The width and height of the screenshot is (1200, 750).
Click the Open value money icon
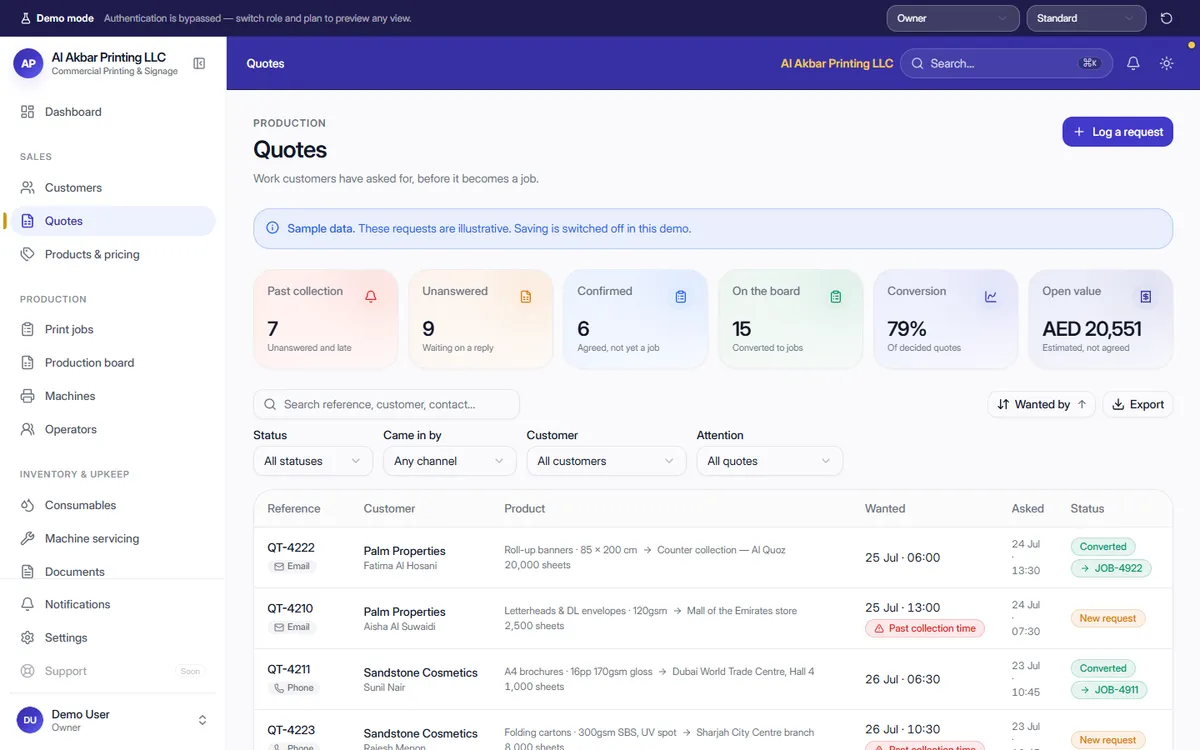[x=1146, y=296]
